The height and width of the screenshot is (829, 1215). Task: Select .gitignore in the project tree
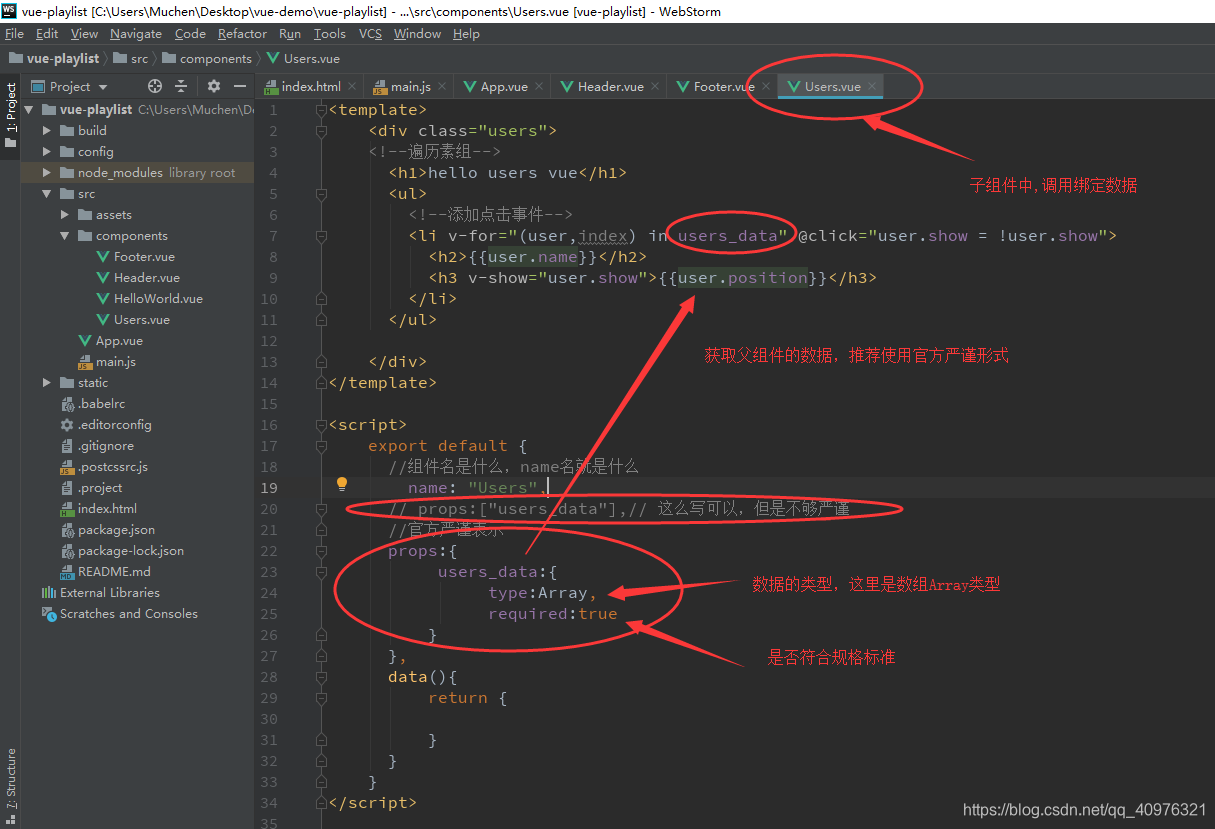click(97, 446)
